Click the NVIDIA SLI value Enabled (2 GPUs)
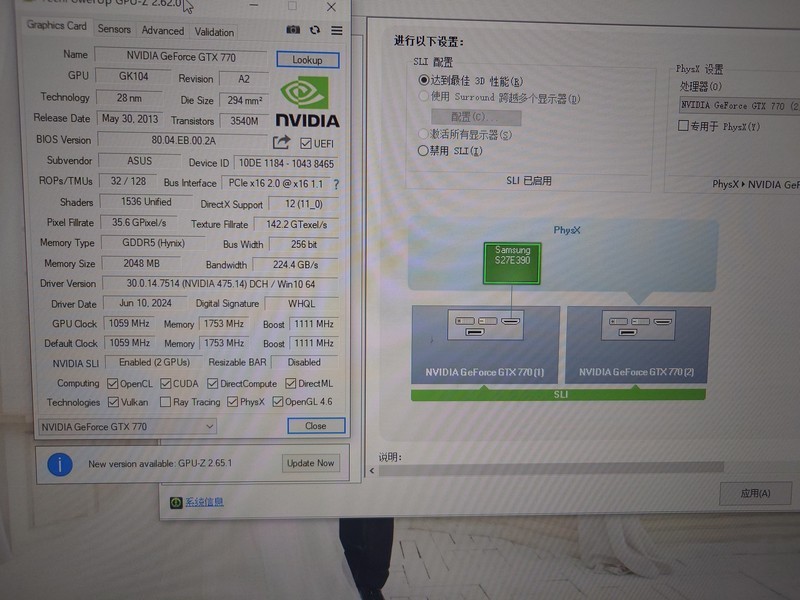800x600 pixels. (154, 362)
